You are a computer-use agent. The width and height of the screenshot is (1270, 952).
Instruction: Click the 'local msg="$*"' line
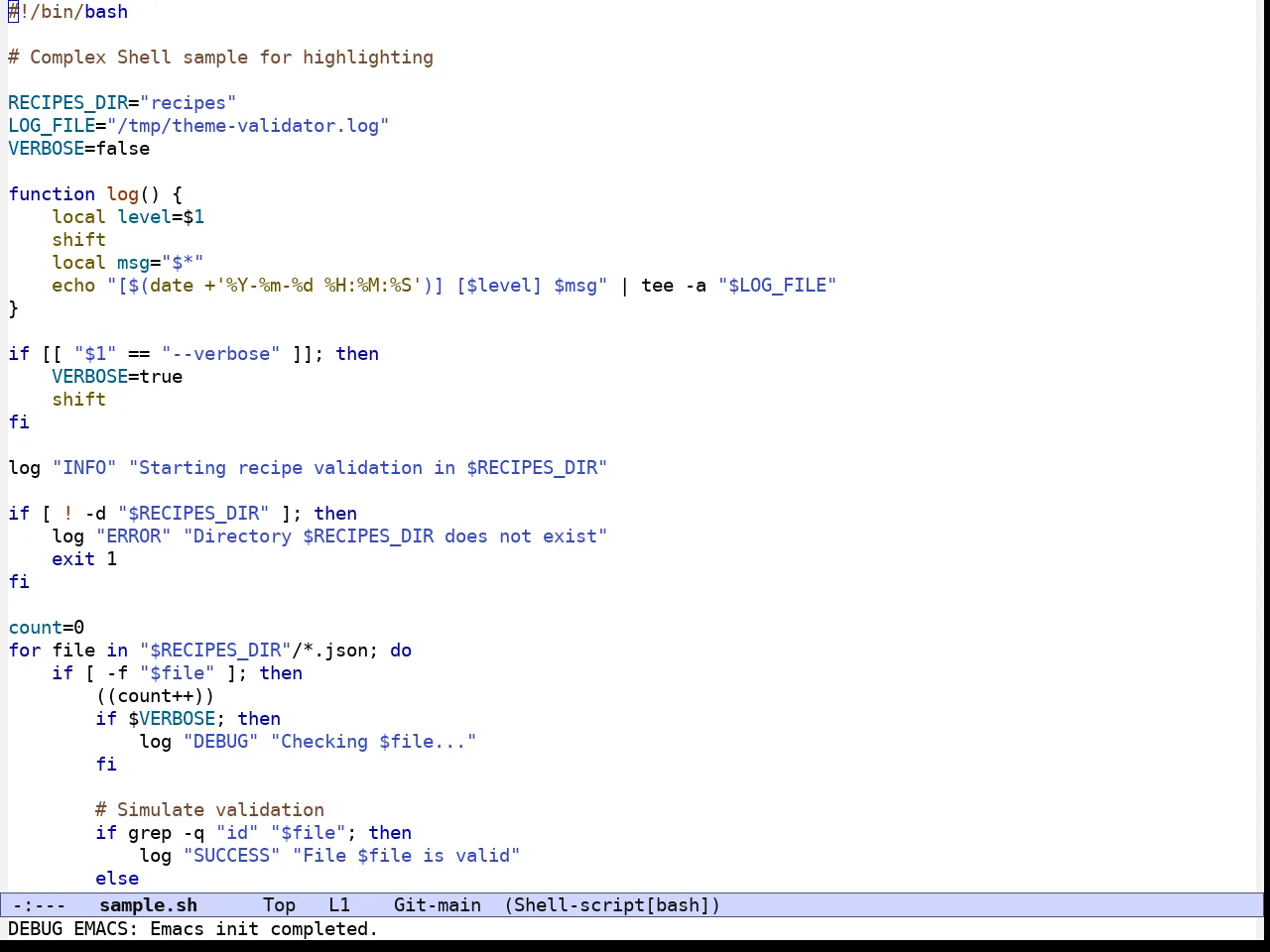click(128, 263)
